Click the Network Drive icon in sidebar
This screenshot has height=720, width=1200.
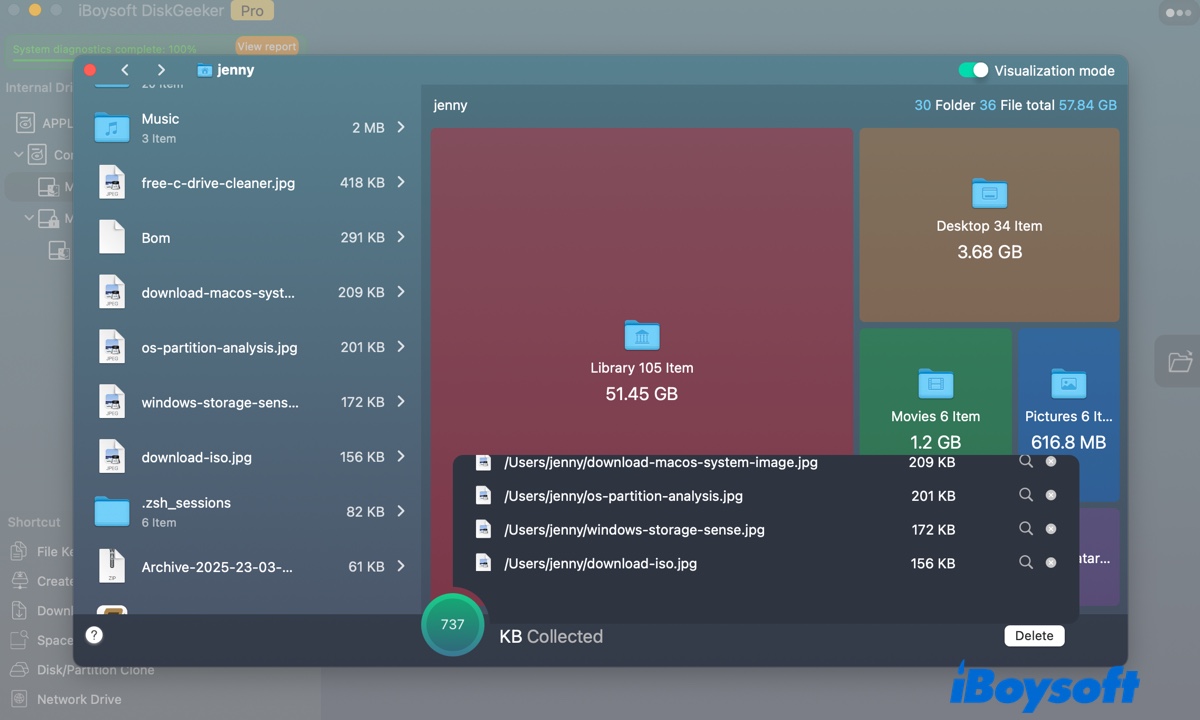[x=19, y=699]
